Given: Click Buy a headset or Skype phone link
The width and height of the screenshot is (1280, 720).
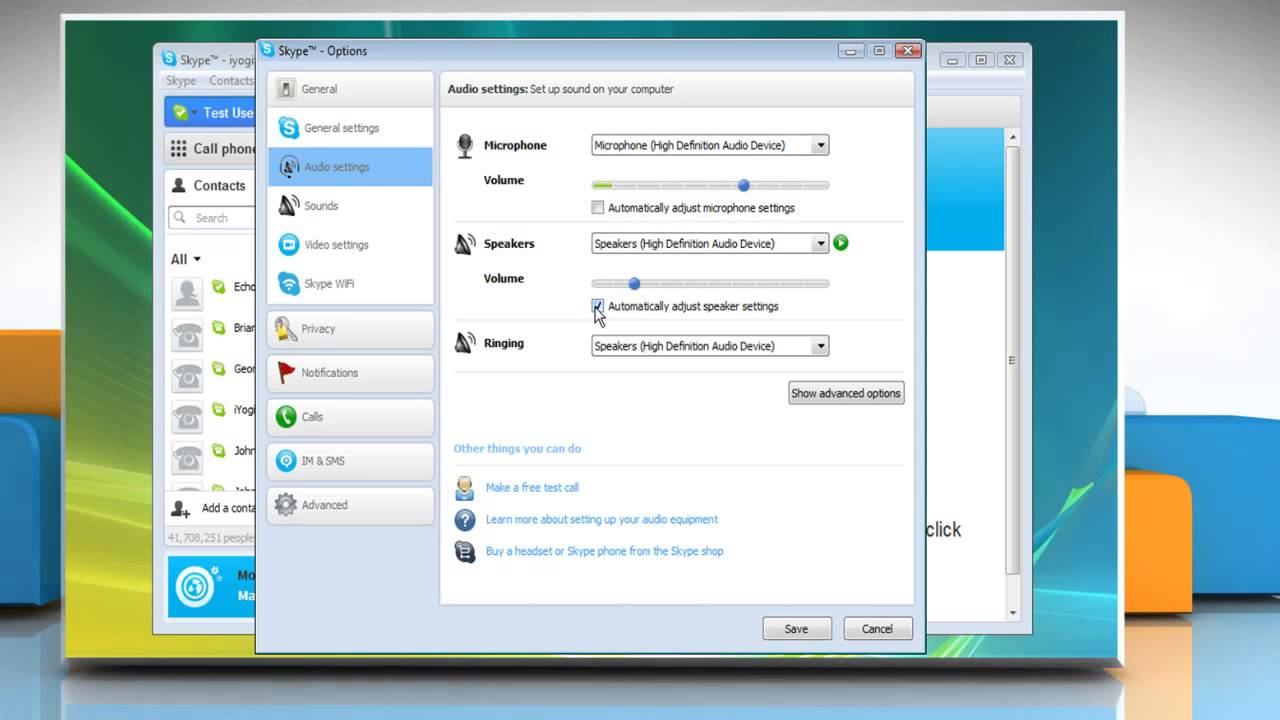Looking at the screenshot, I should 604,551.
